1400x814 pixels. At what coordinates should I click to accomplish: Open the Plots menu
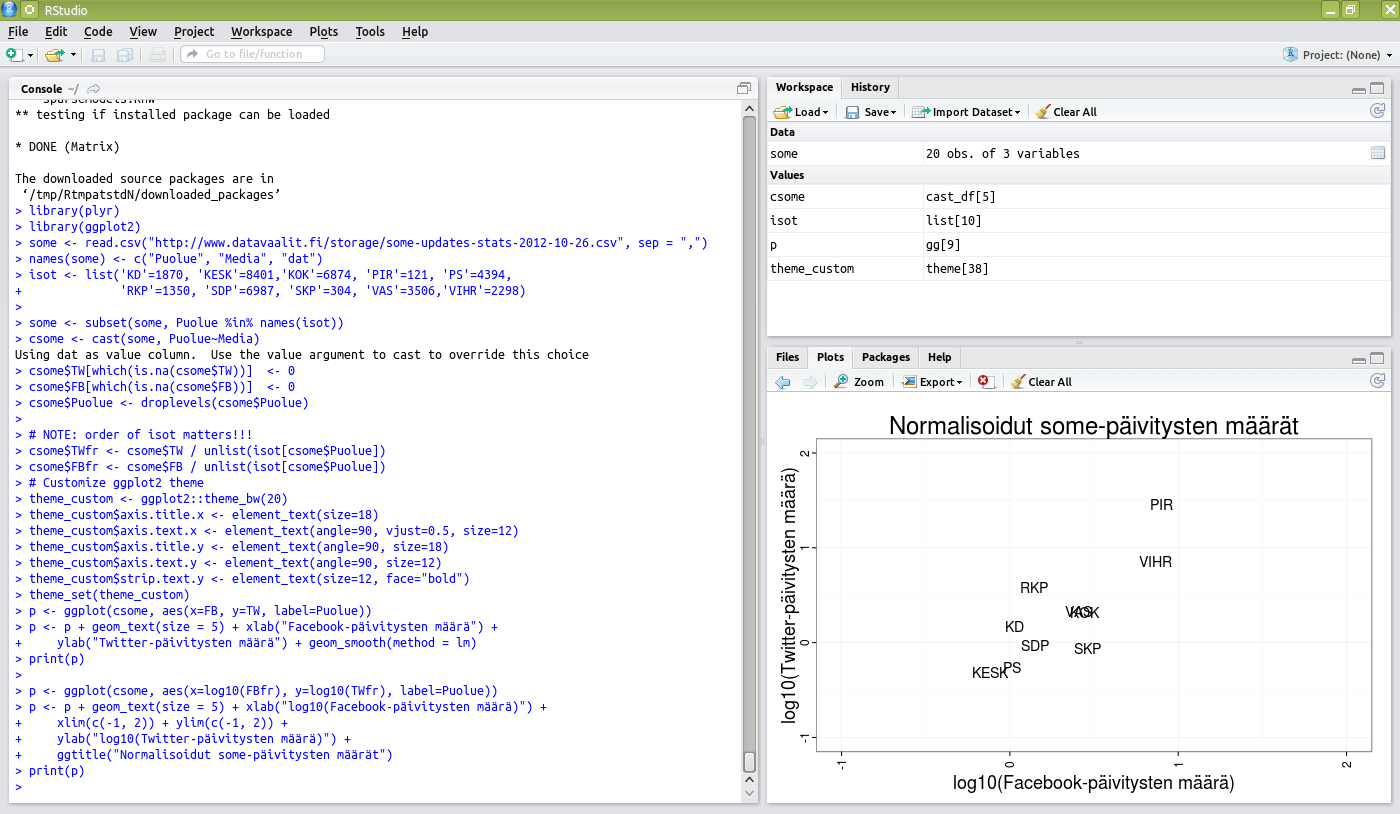[324, 31]
